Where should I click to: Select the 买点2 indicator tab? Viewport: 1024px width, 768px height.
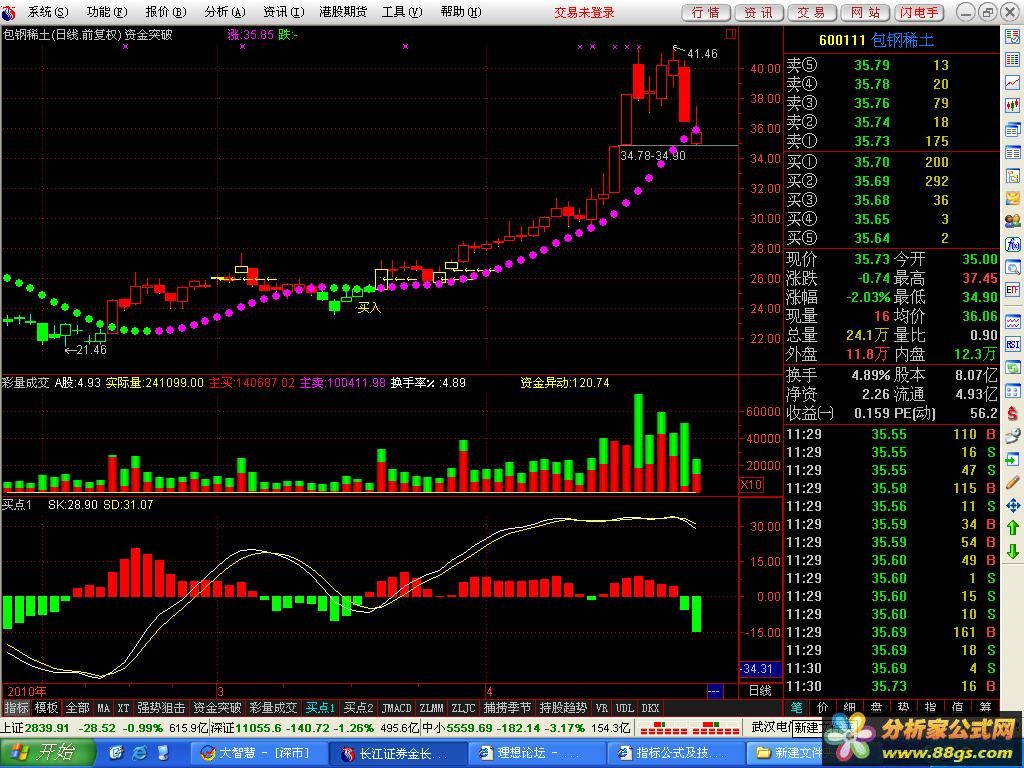[359, 707]
